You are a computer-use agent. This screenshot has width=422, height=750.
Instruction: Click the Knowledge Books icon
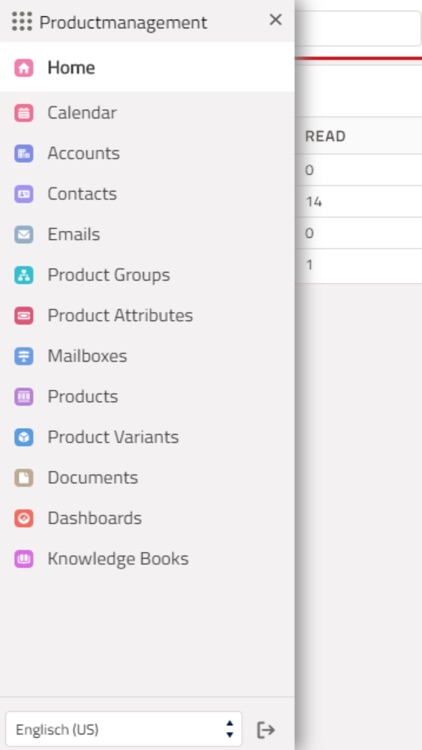(x=24, y=559)
